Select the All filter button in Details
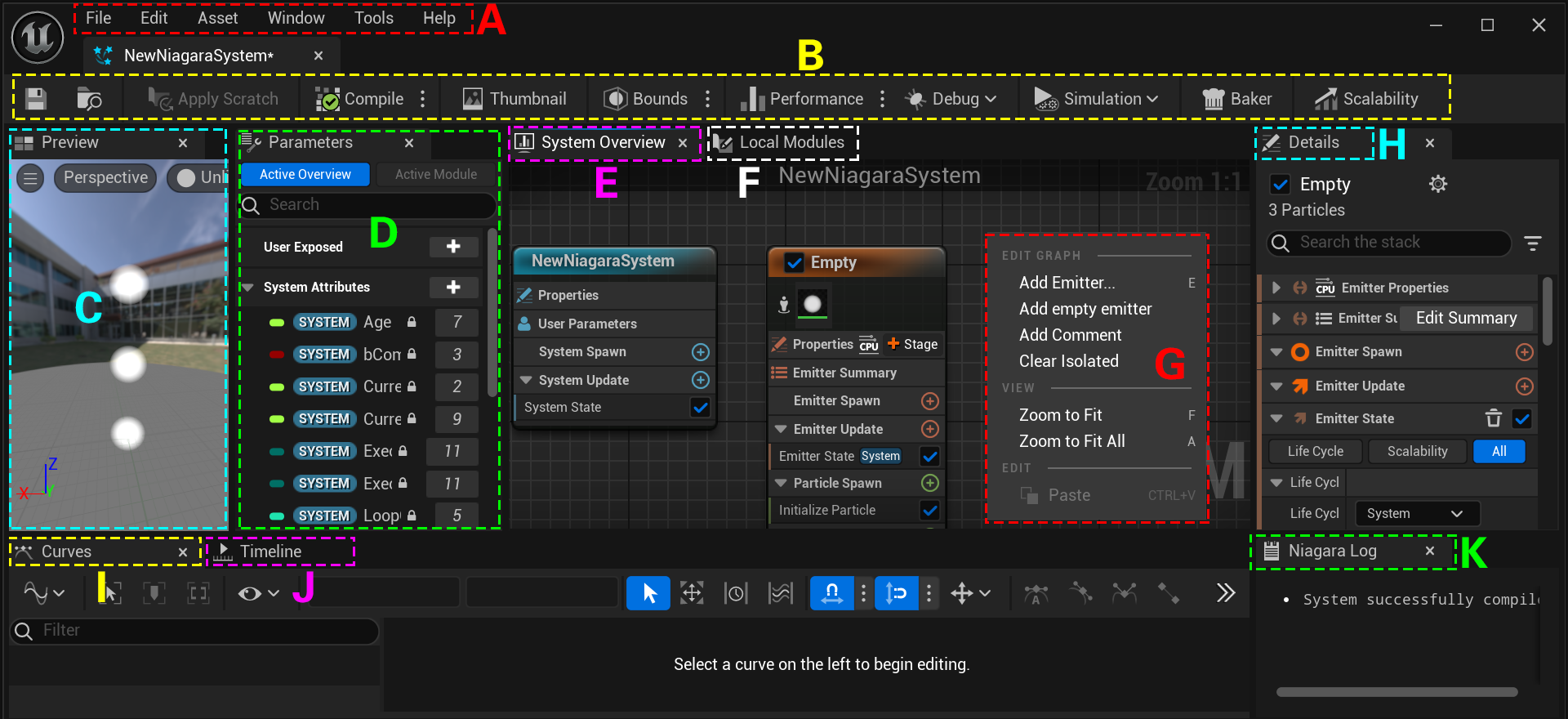The height and width of the screenshot is (719, 1568). click(x=1499, y=451)
